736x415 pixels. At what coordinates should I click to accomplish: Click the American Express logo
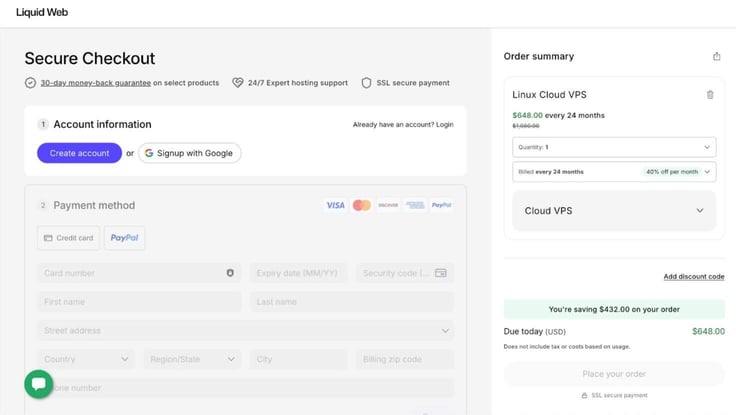(x=415, y=205)
